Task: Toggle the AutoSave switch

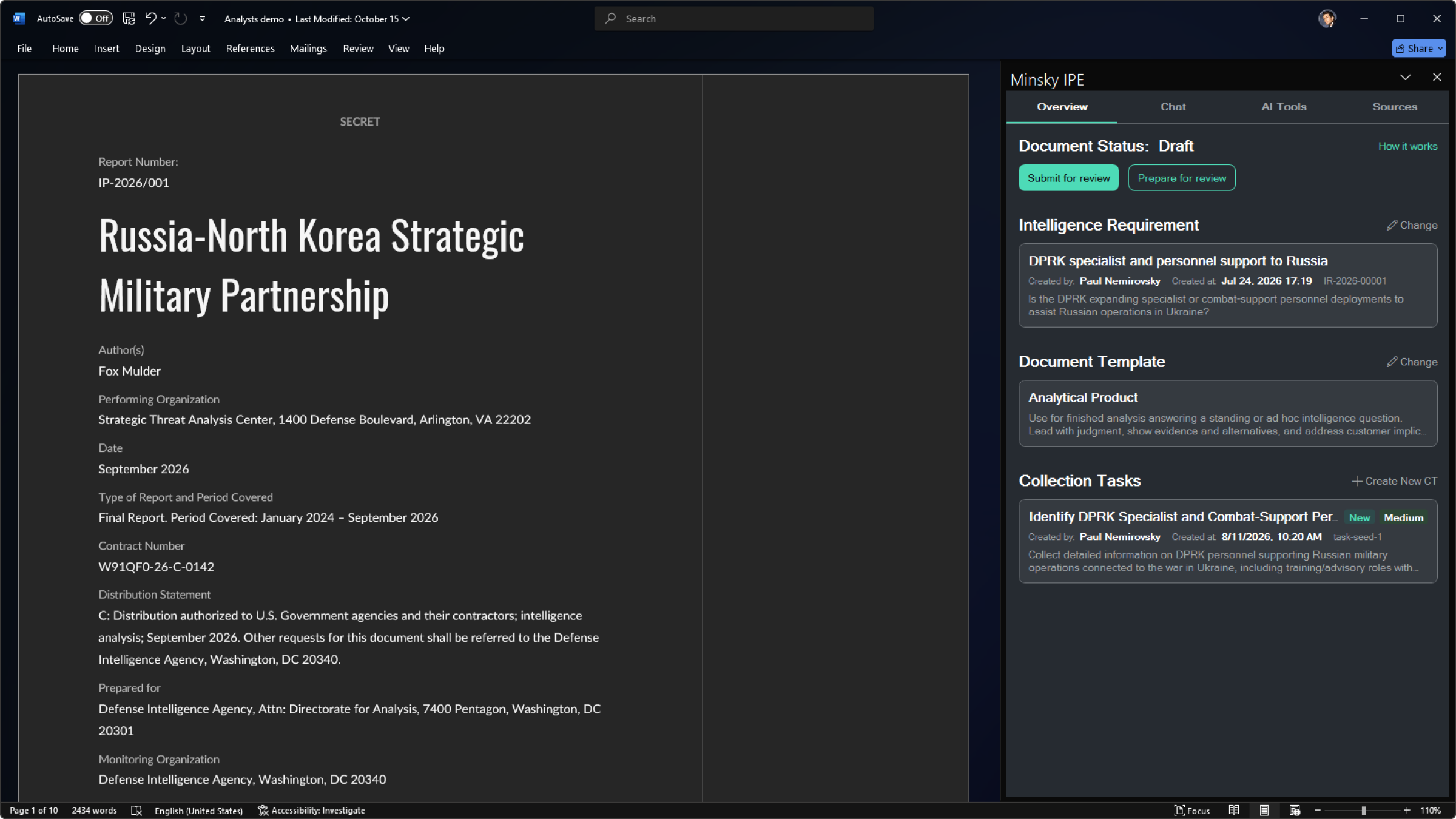Action: [x=96, y=19]
